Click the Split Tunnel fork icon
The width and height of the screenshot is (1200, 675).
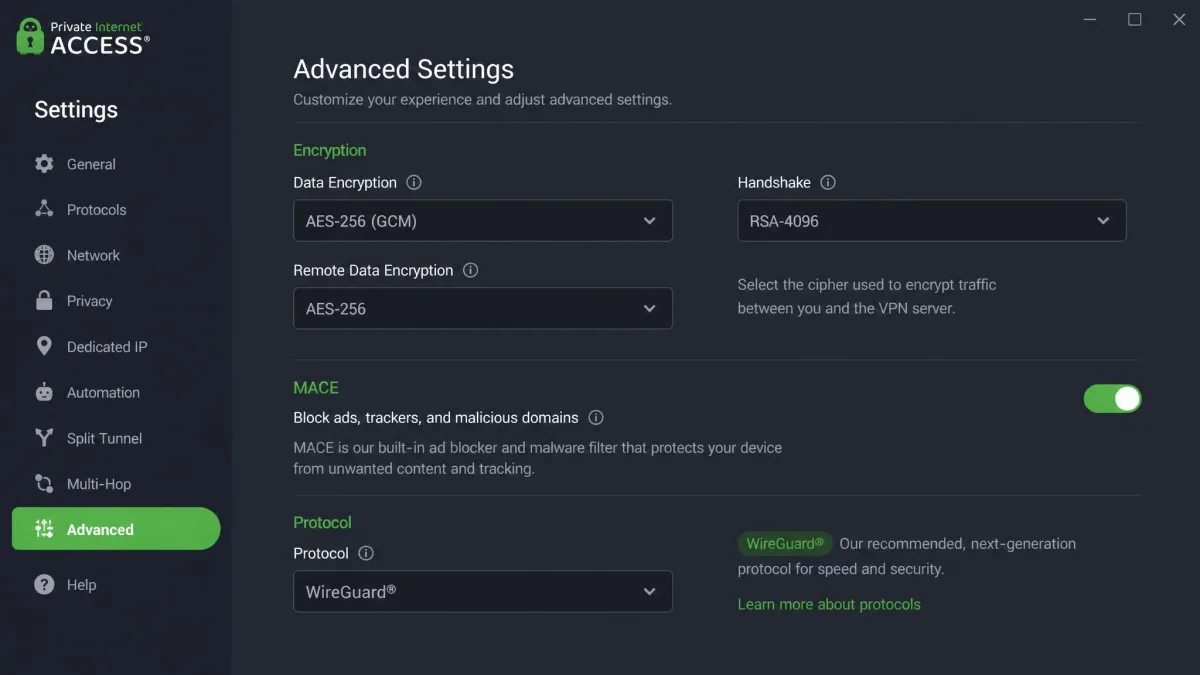(44, 438)
